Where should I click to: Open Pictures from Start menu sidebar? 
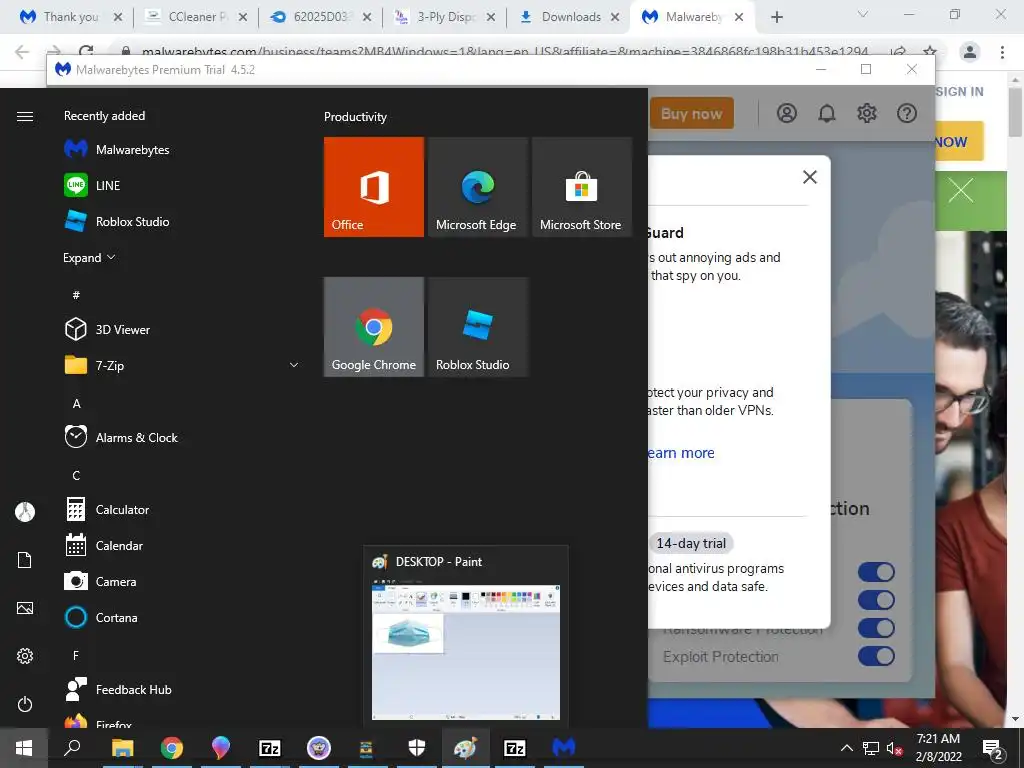tap(25, 608)
